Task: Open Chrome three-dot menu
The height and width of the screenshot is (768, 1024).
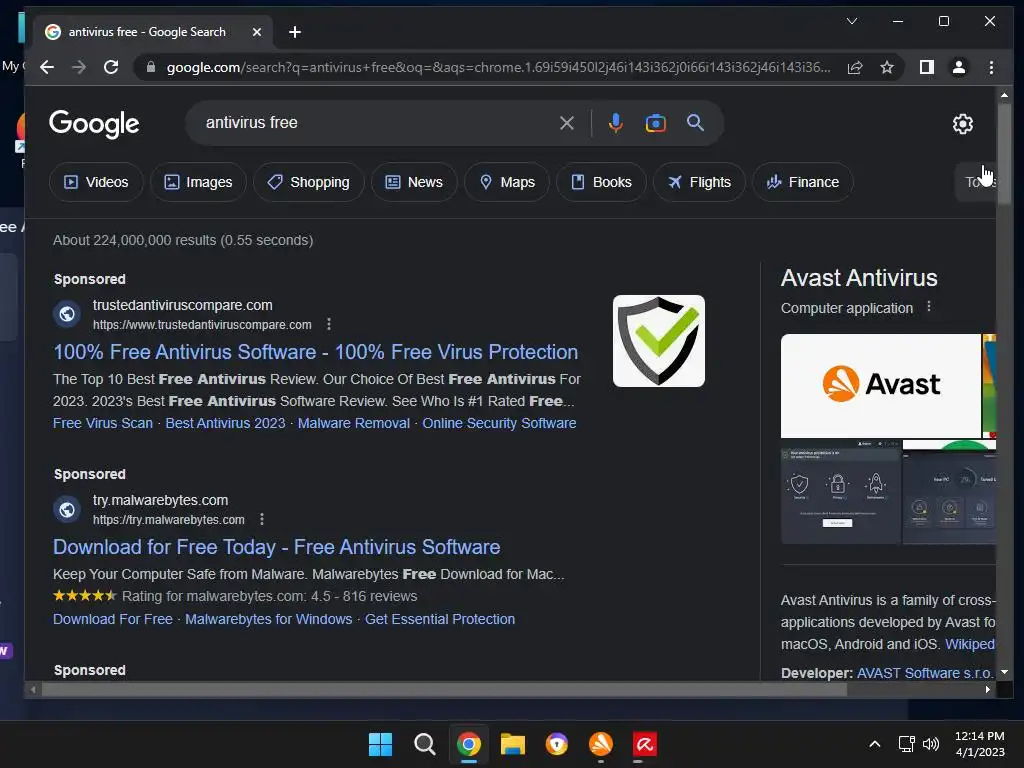Action: click(x=991, y=67)
